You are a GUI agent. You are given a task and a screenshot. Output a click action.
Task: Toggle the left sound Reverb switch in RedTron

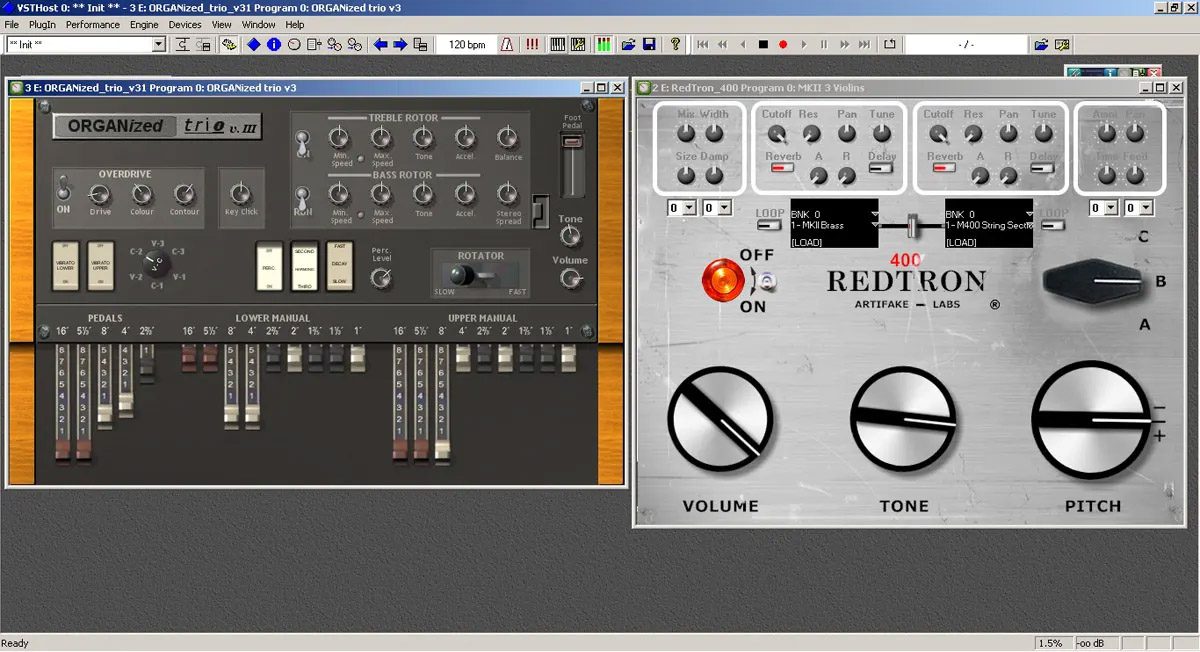pyautogui.click(x=780, y=169)
